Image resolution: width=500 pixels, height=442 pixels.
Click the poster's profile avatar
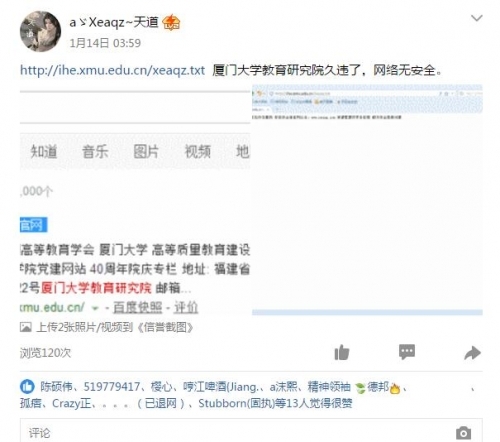(40, 31)
